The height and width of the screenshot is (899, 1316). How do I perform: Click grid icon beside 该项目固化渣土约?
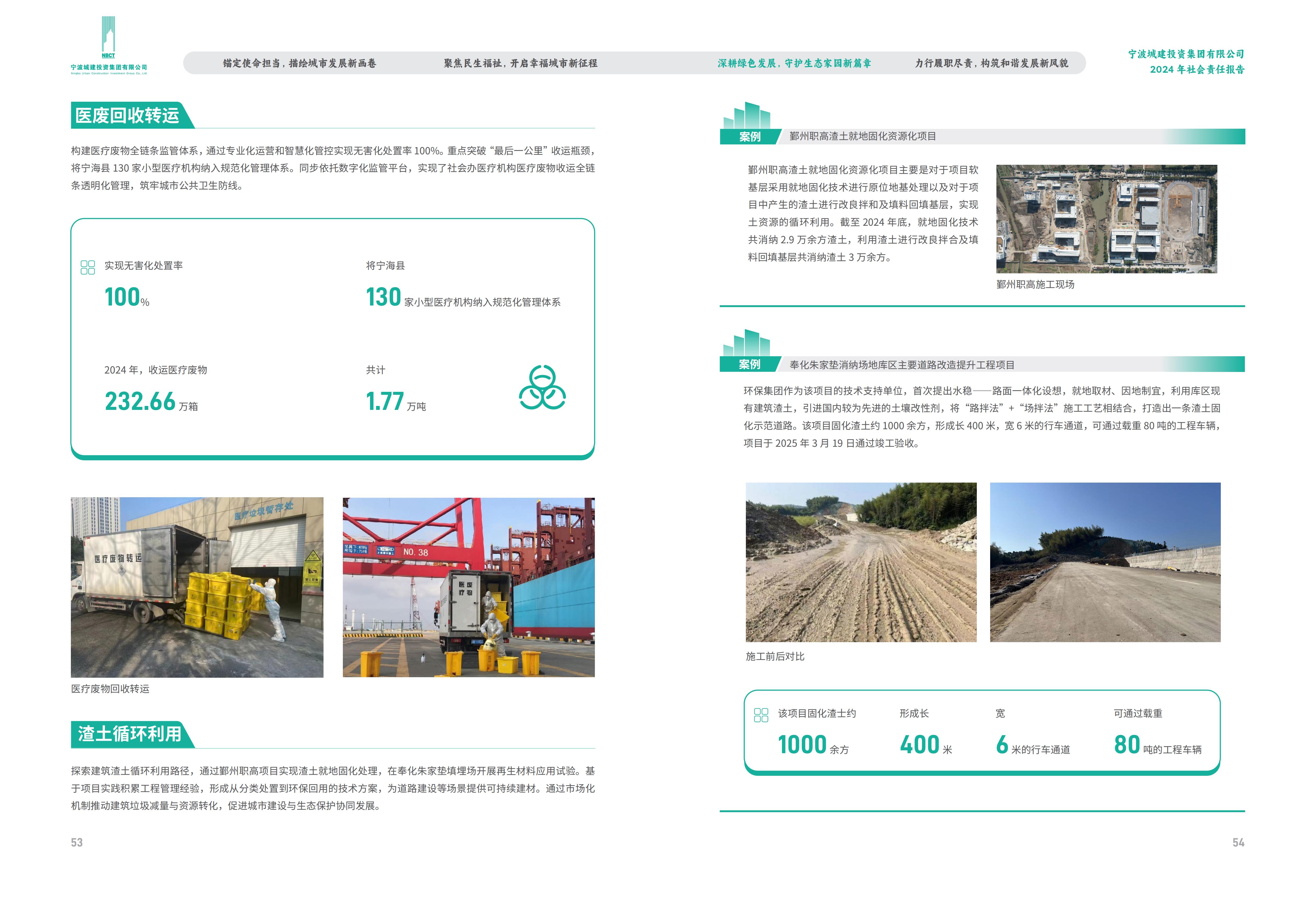click(761, 715)
